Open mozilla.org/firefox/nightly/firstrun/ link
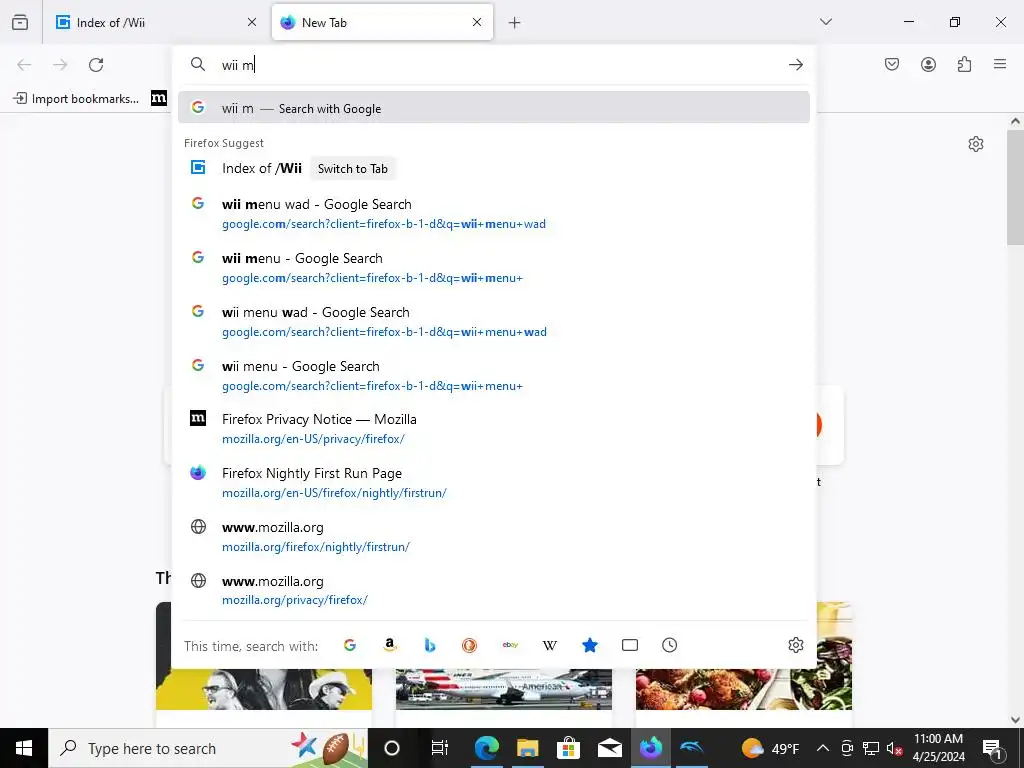The width and height of the screenshot is (1024, 768). [x=316, y=547]
